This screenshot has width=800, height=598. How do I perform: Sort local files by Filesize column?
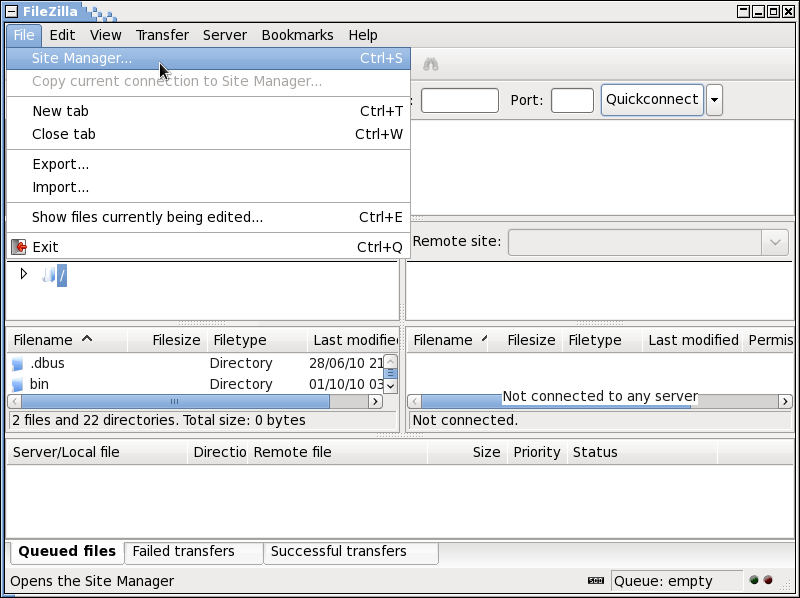coord(167,340)
